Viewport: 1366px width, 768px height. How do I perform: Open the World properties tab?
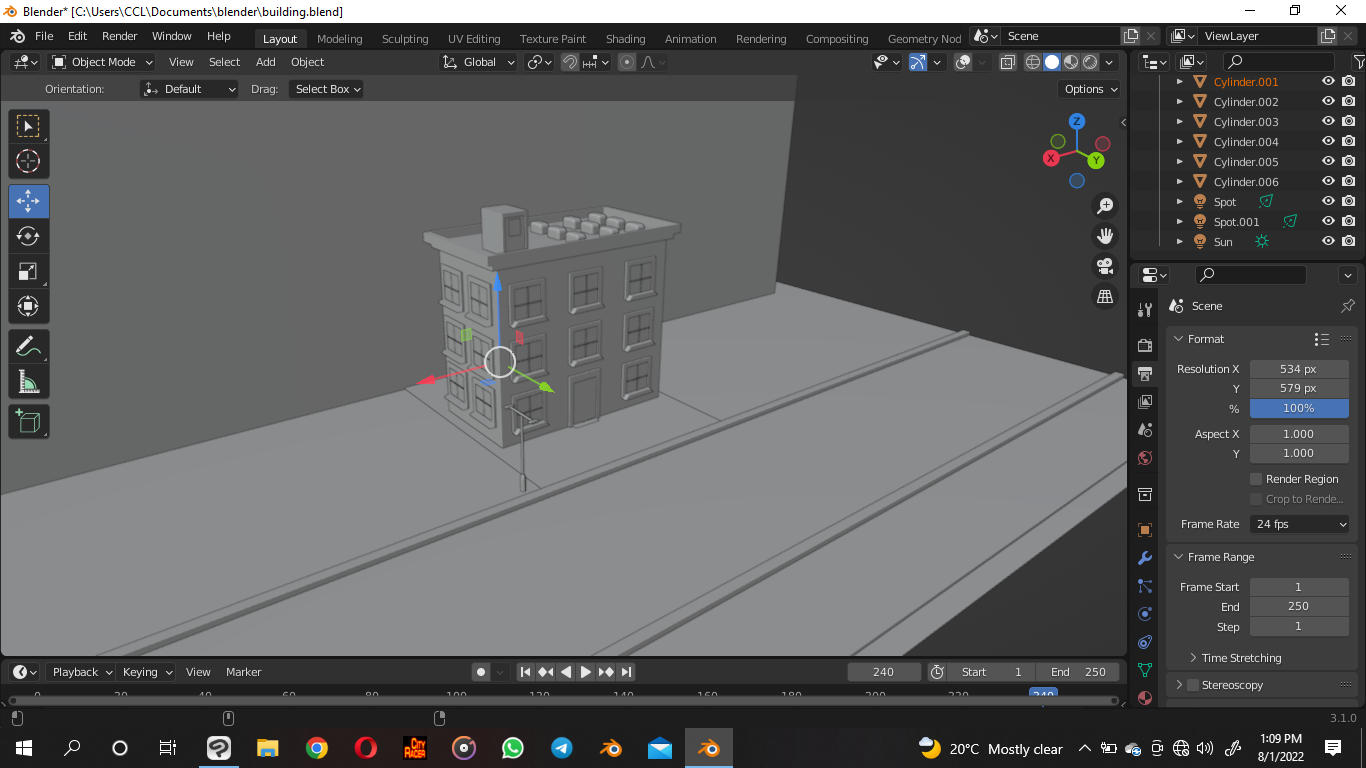1145,458
